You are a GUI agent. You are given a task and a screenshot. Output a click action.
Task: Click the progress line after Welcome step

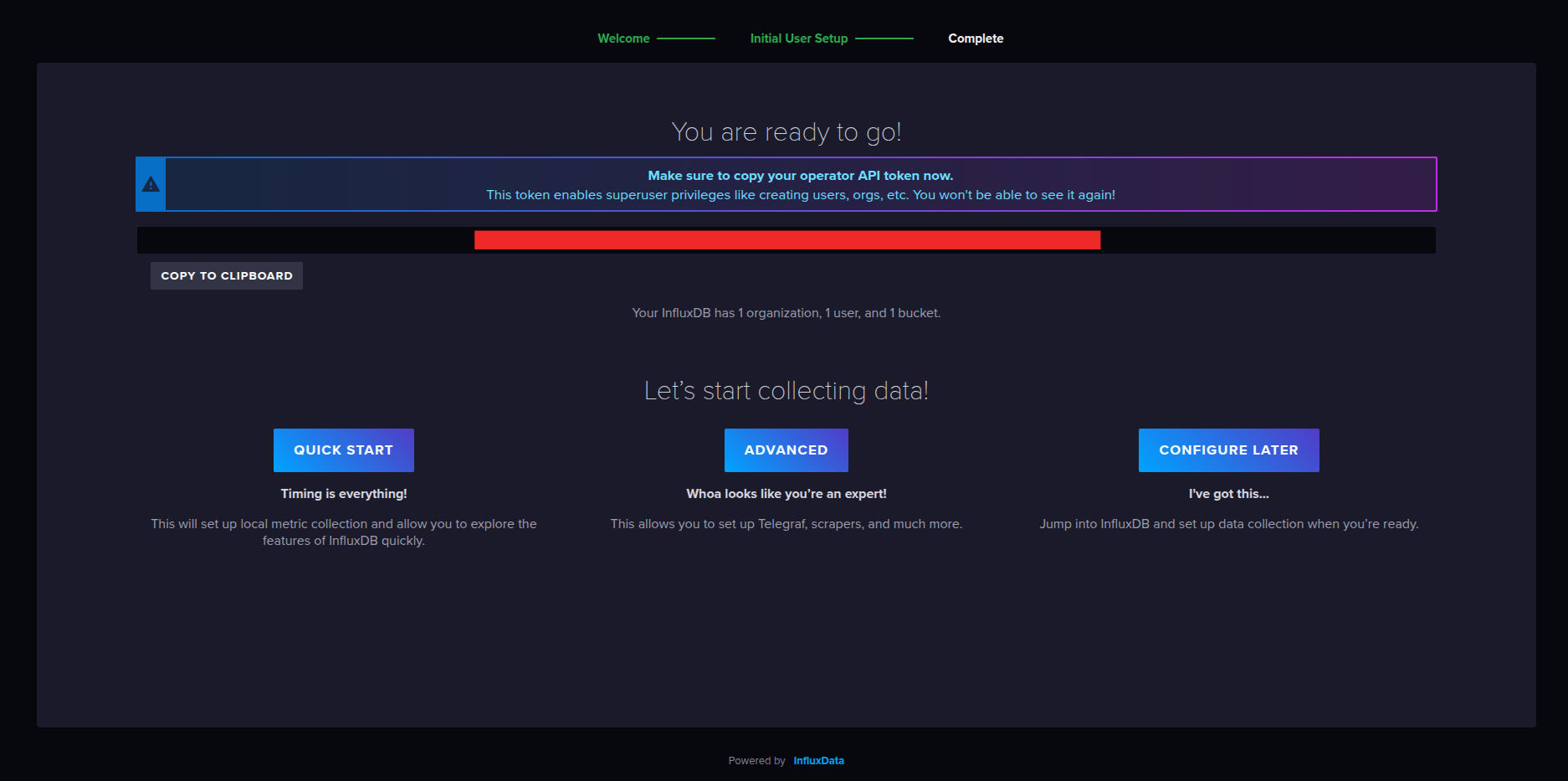click(686, 39)
